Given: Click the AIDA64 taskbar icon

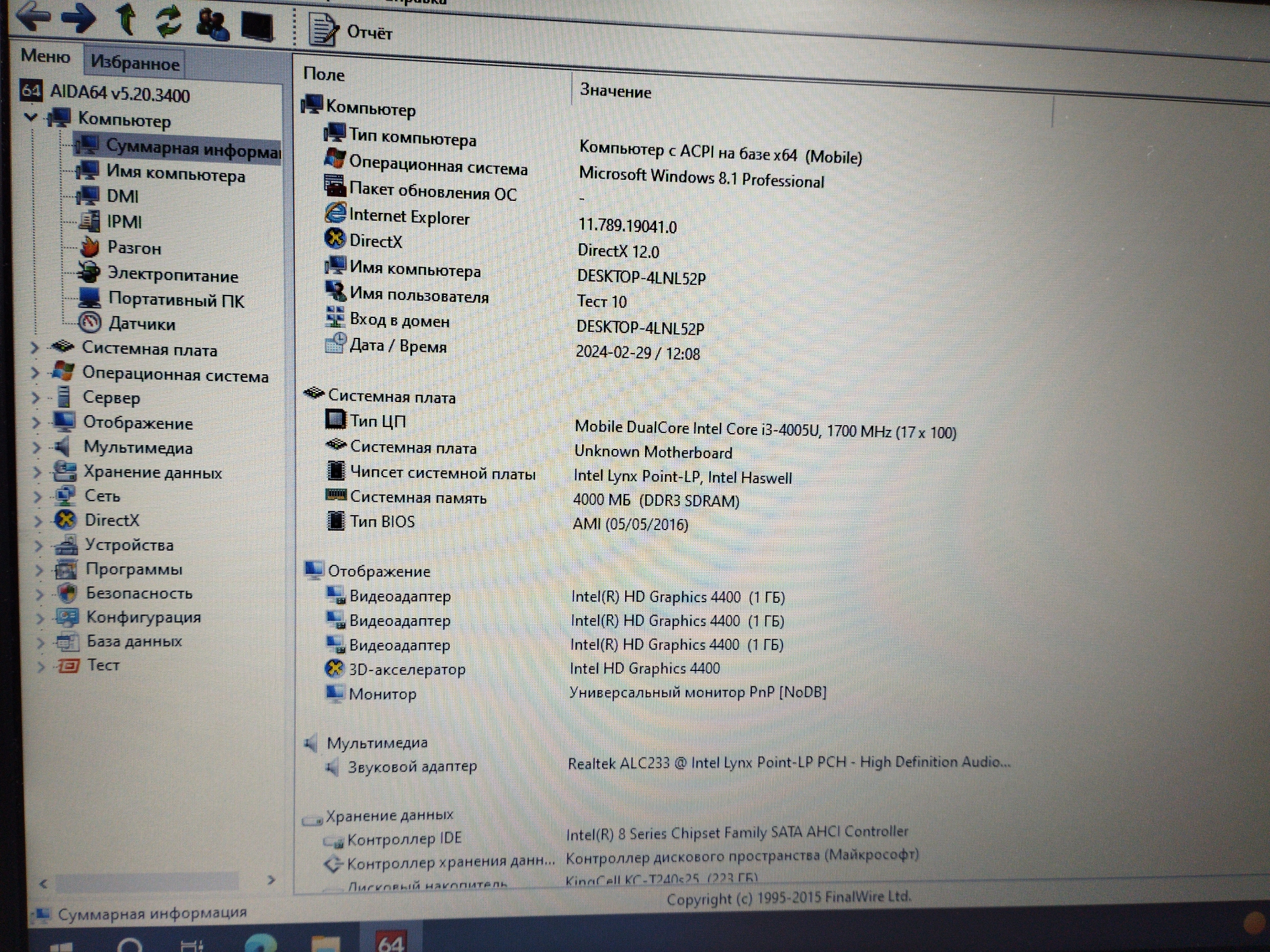Looking at the screenshot, I should pos(390,940).
